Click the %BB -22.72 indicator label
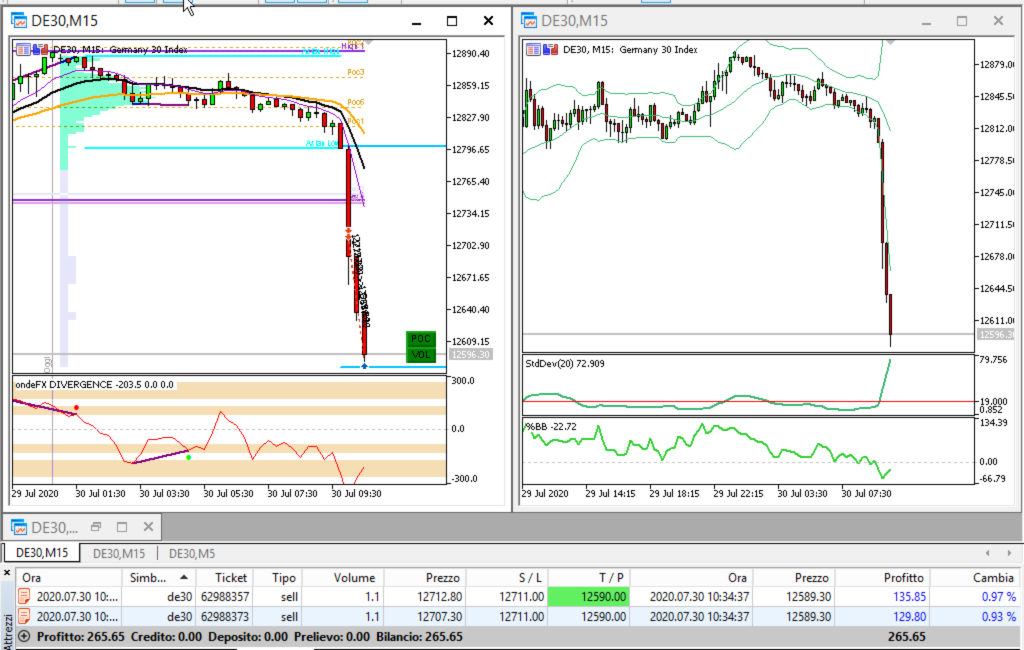The height and width of the screenshot is (650, 1024). pyautogui.click(x=551, y=427)
